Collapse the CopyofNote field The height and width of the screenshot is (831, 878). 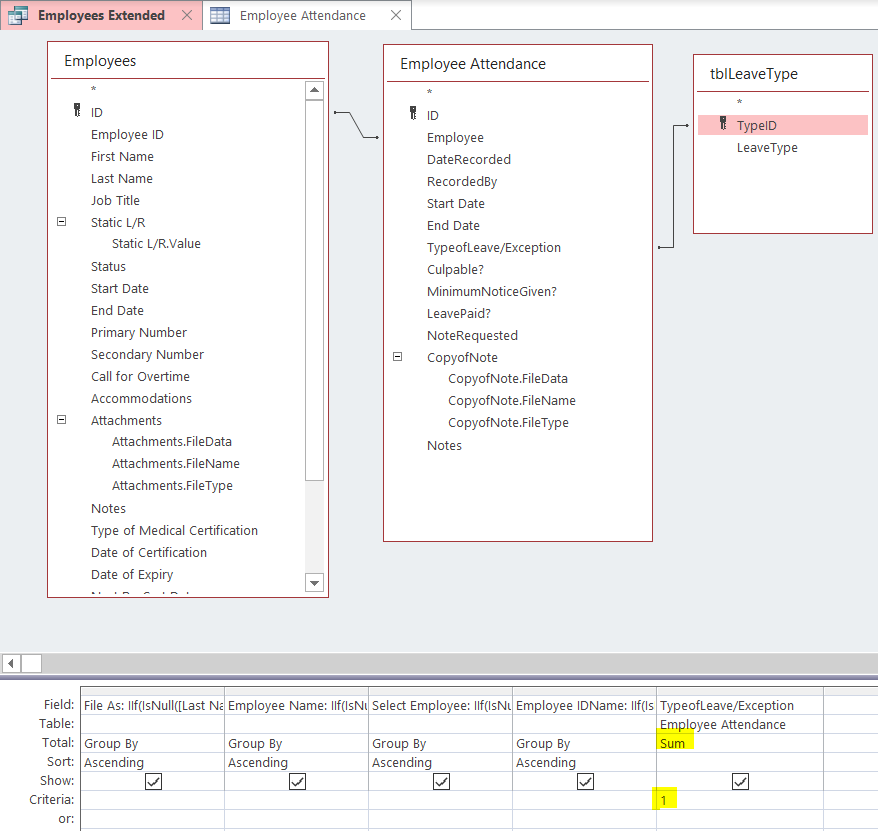point(397,357)
